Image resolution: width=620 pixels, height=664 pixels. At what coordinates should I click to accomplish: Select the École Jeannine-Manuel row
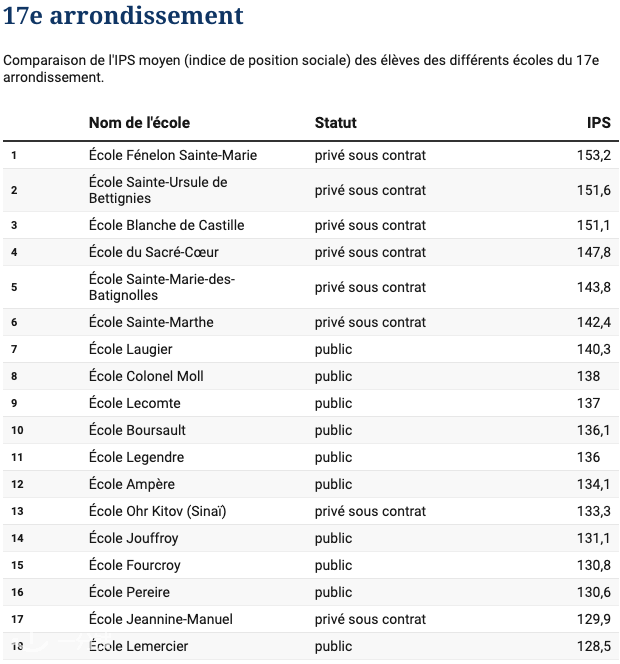click(310, 619)
